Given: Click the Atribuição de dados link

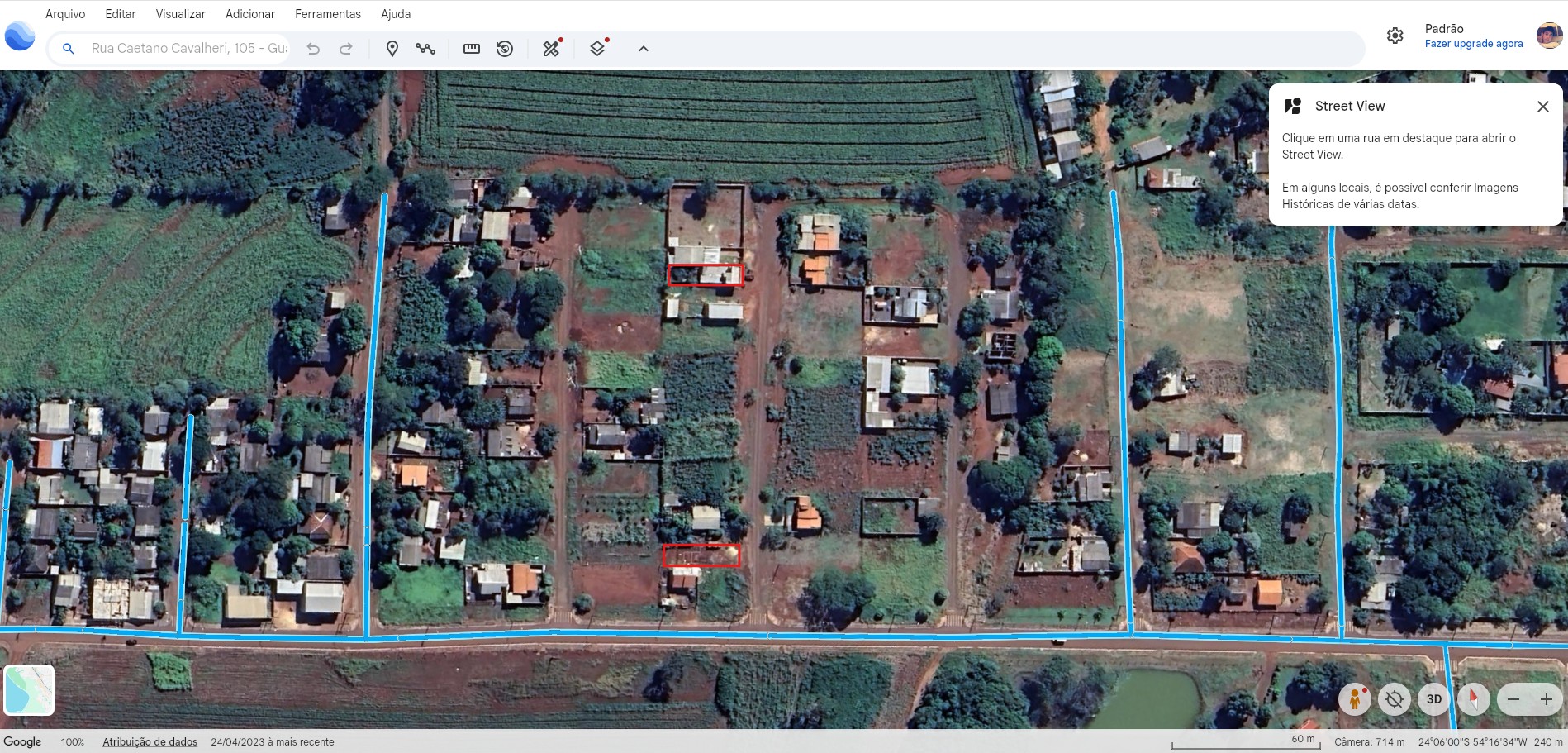Looking at the screenshot, I should point(150,741).
